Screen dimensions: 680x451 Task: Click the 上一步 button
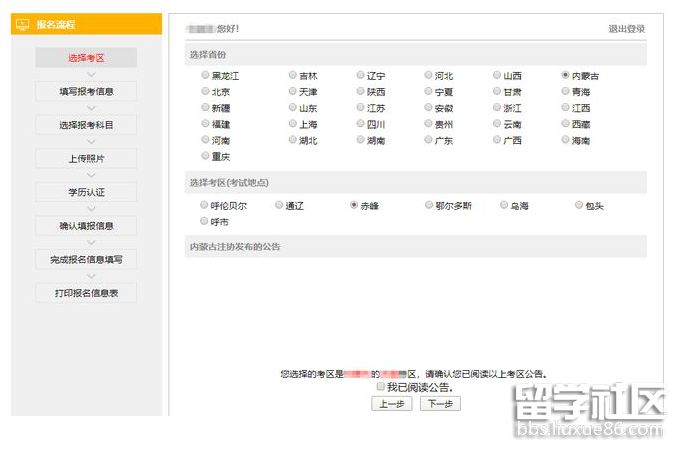(x=391, y=404)
